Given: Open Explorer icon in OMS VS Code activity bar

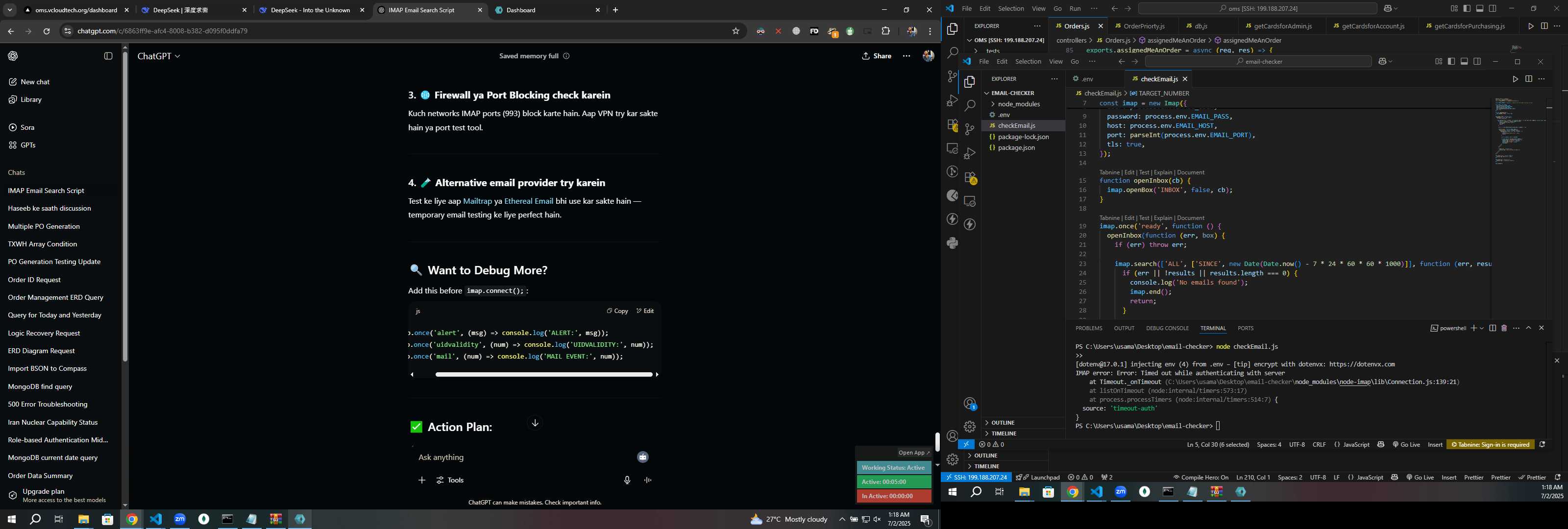Looking at the screenshot, I should [953, 28].
